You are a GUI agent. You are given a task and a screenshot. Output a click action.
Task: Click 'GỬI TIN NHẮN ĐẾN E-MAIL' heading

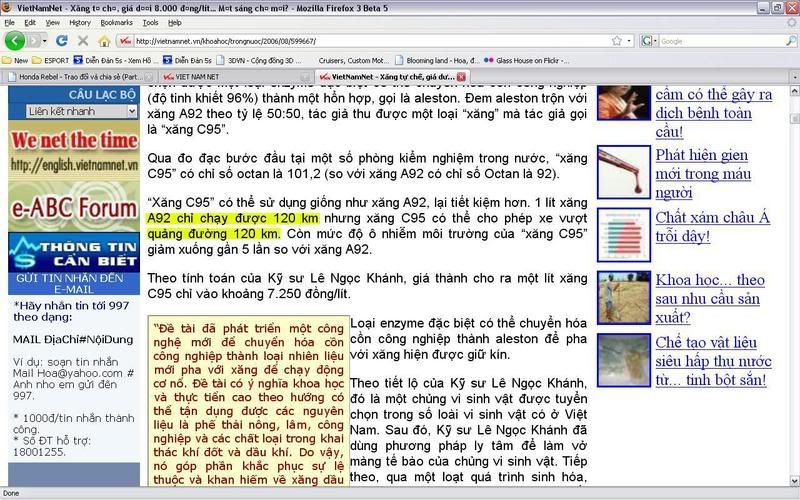[x=69, y=284]
